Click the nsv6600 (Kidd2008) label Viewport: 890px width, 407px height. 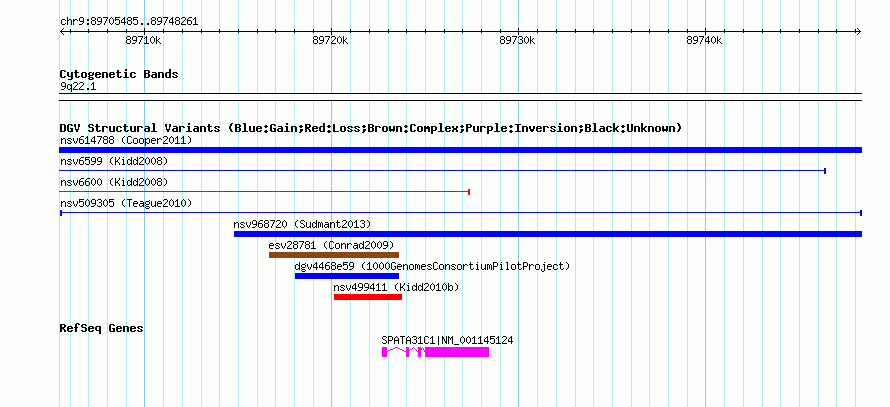tap(114, 182)
